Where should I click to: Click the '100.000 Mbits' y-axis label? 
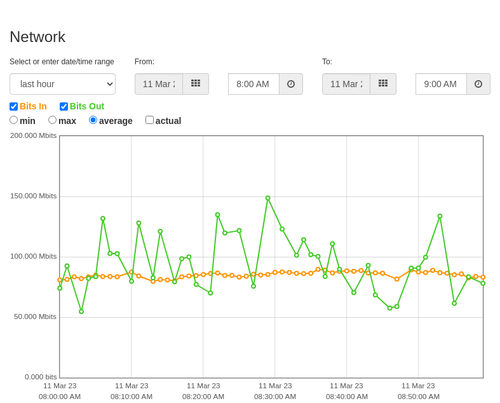coord(33,256)
